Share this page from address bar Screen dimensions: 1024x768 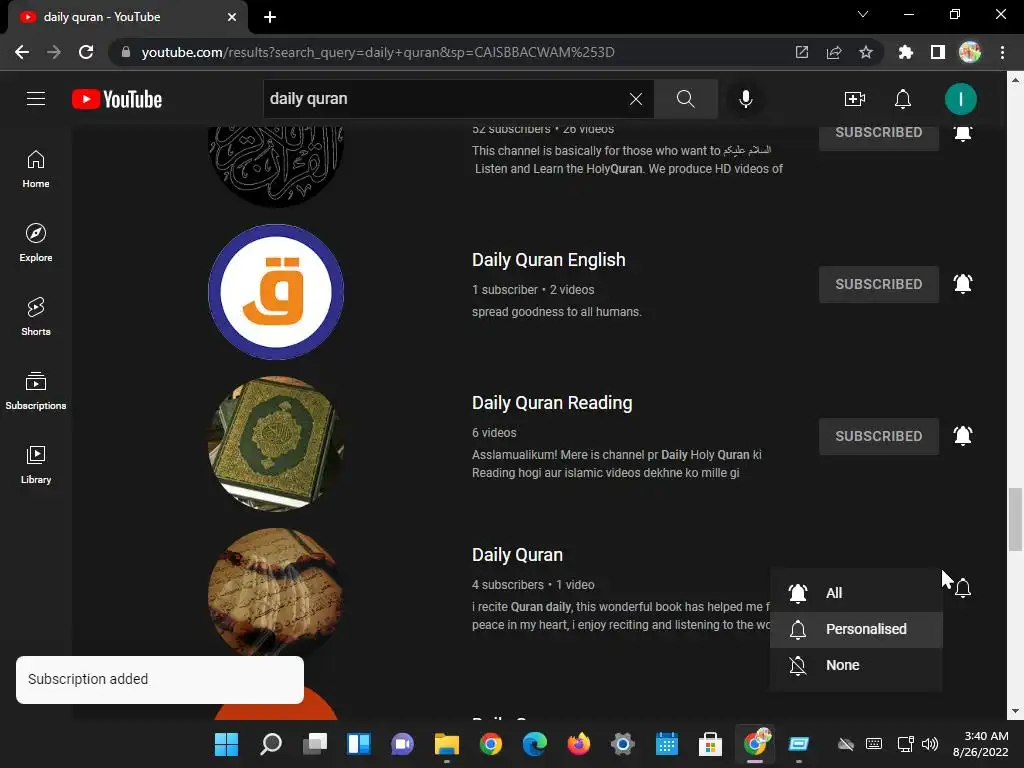[833, 52]
